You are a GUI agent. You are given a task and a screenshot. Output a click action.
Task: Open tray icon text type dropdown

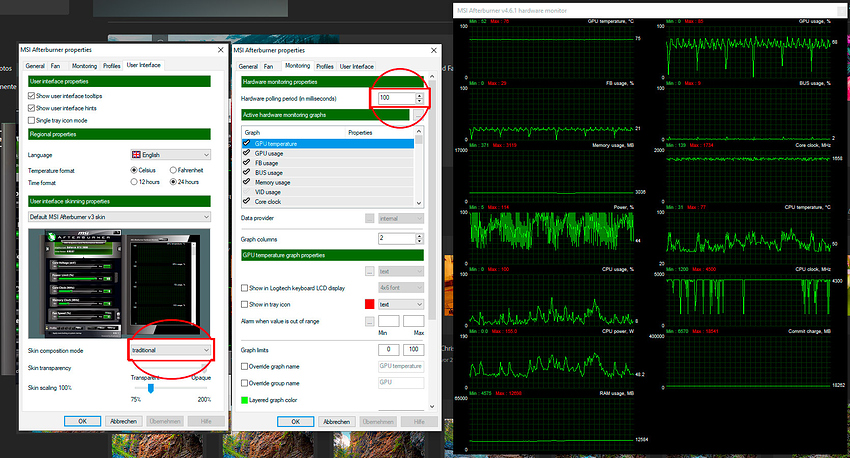click(401, 304)
